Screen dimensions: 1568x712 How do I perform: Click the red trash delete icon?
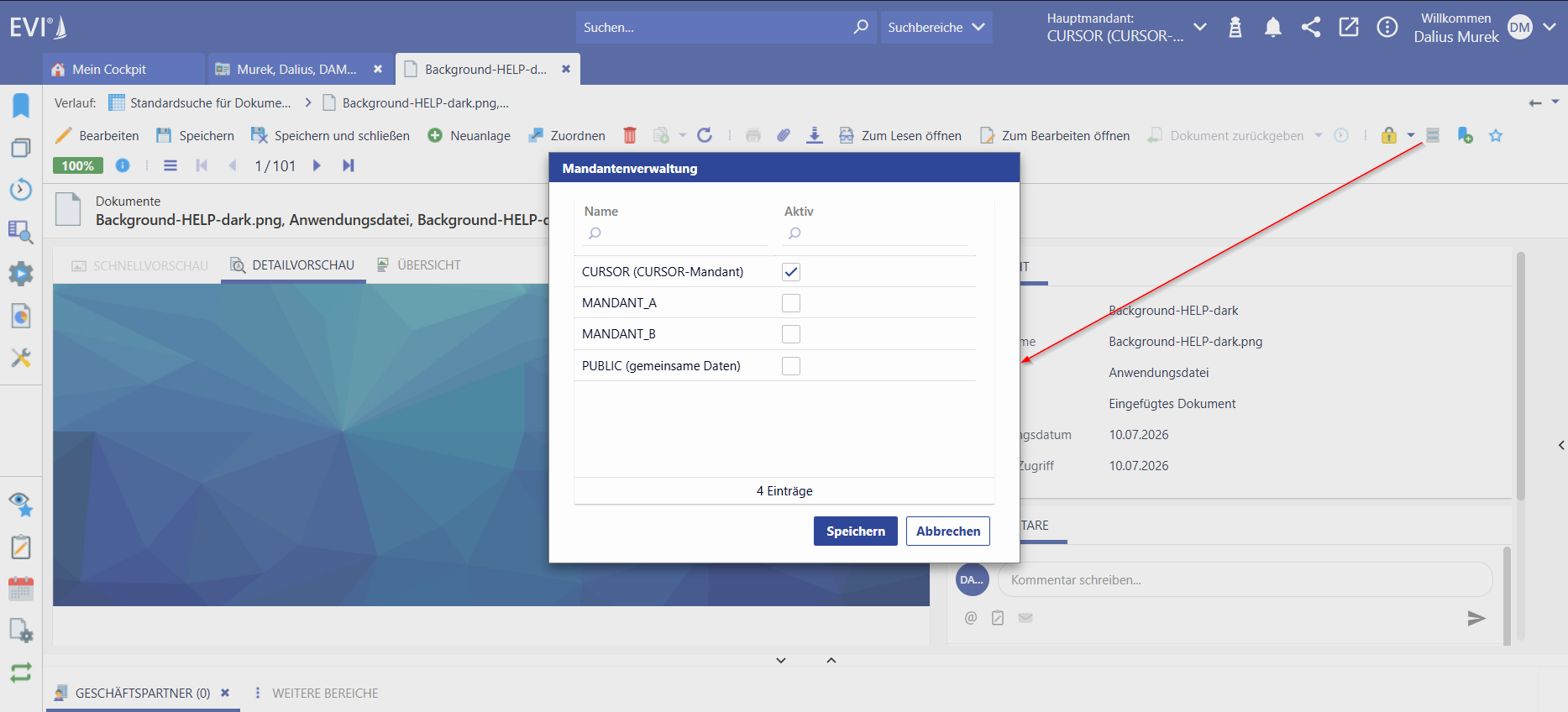click(x=630, y=135)
